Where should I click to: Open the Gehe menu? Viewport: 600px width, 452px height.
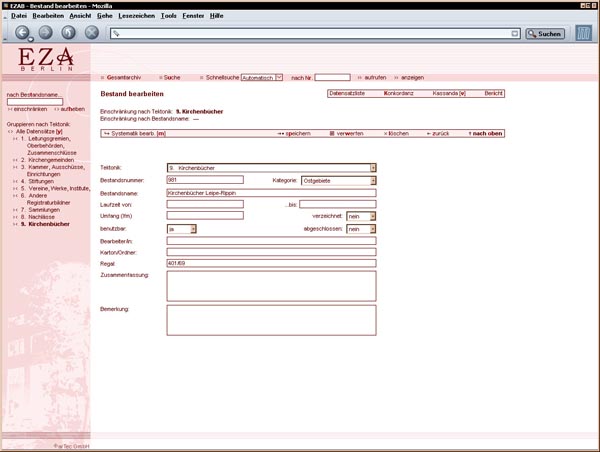[104, 16]
